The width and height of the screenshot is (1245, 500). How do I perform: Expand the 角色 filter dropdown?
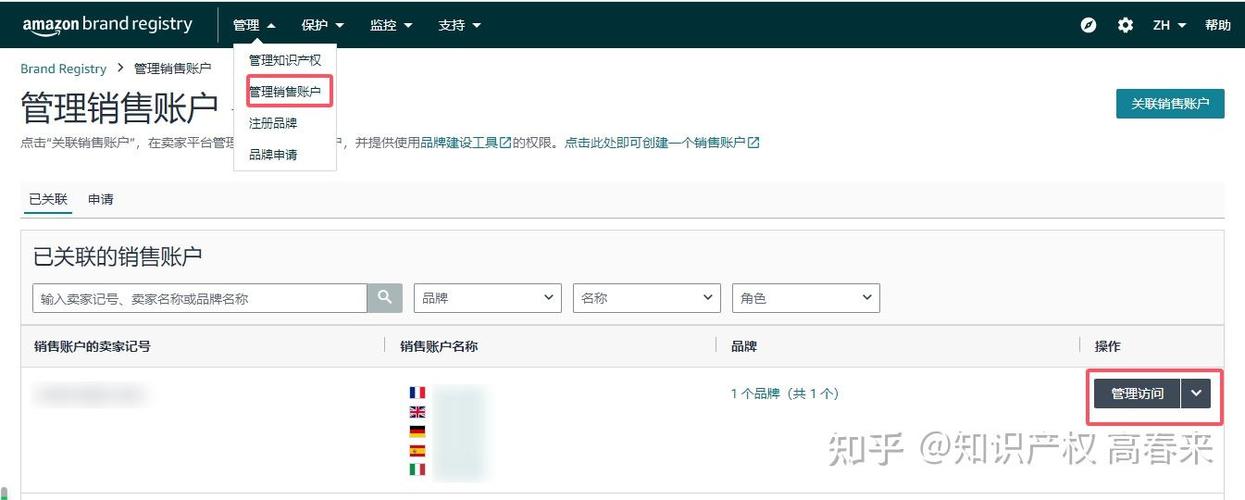click(806, 298)
